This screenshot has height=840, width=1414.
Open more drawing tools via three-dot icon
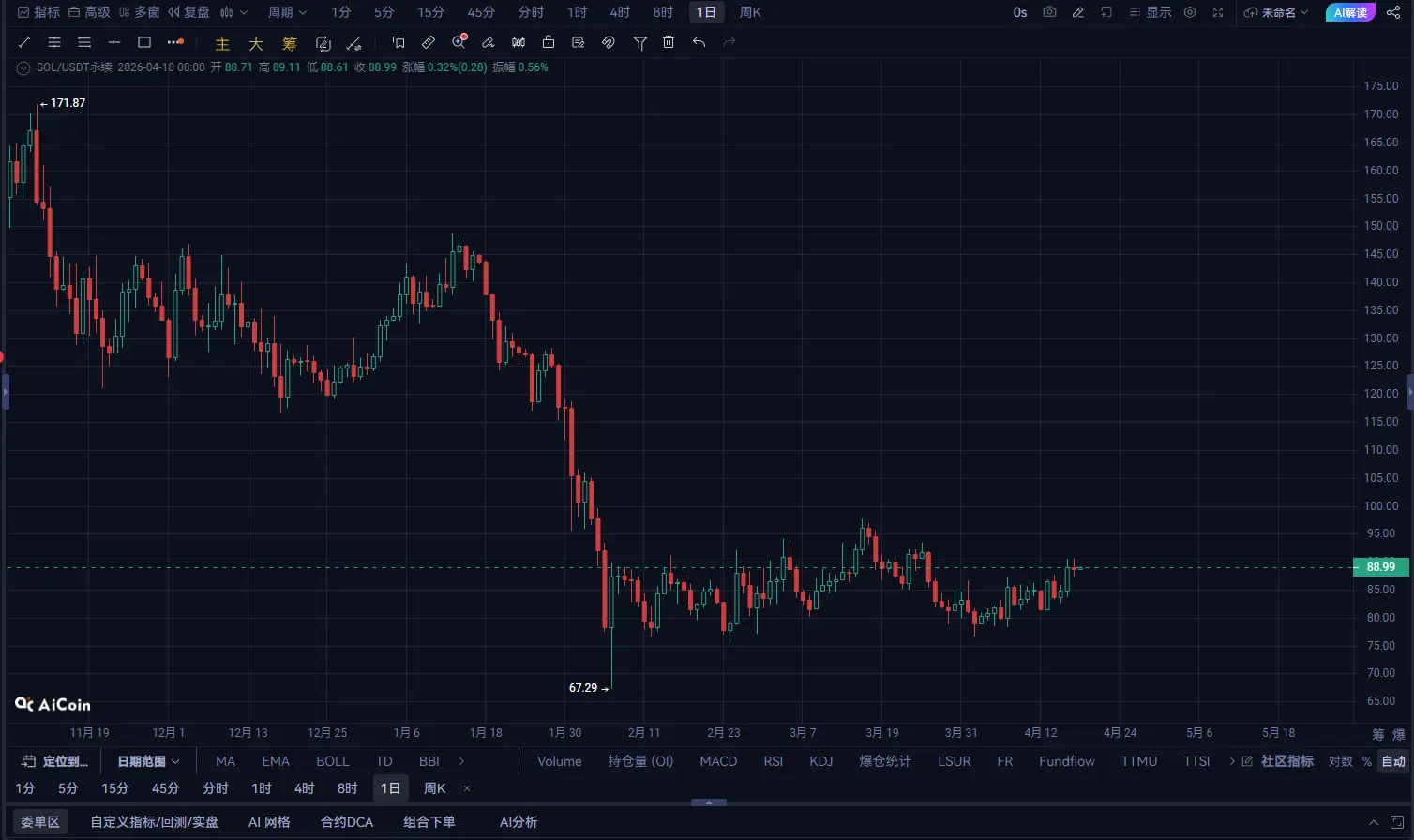[175, 42]
